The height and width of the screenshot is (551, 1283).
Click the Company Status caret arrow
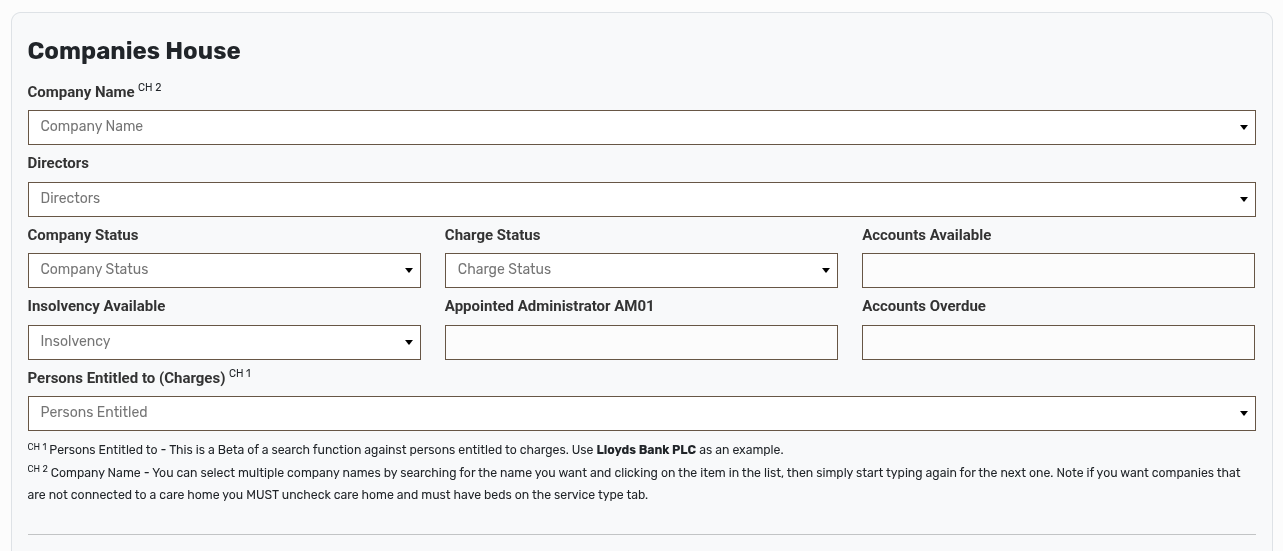[408, 270]
